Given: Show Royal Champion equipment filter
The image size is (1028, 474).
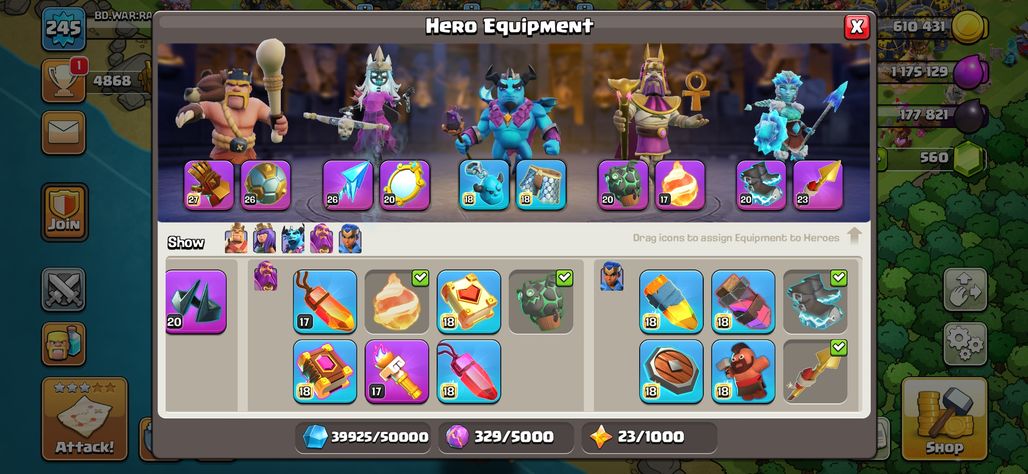Looking at the screenshot, I should coord(350,239).
